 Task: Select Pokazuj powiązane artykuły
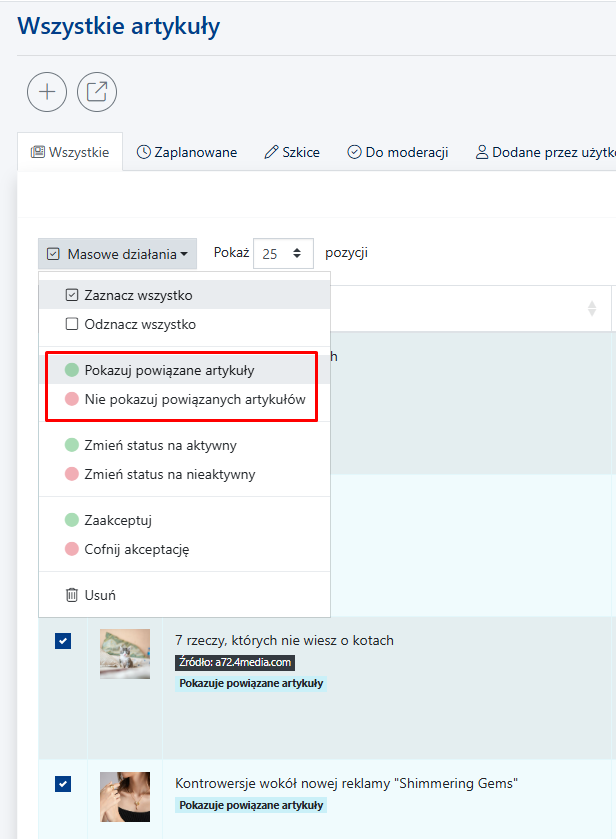(169, 370)
